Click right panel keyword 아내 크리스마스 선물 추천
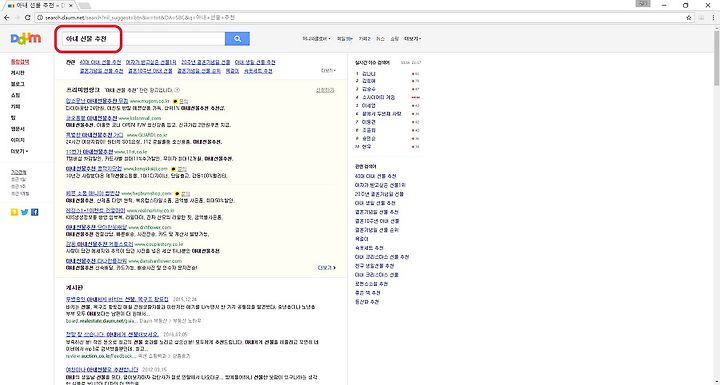The width and height of the screenshot is (720, 385). (382, 257)
